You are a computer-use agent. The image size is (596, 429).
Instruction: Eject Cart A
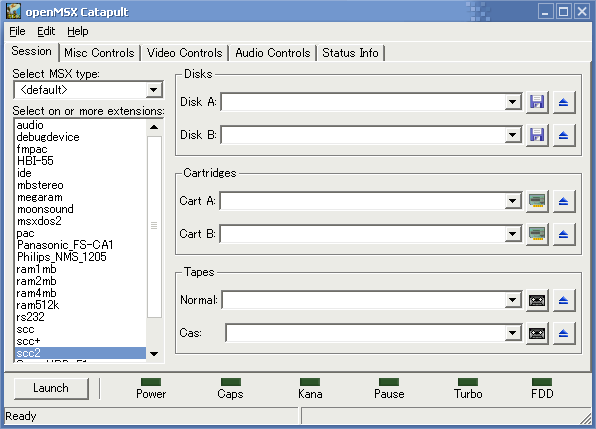click(x=564, y=201)
